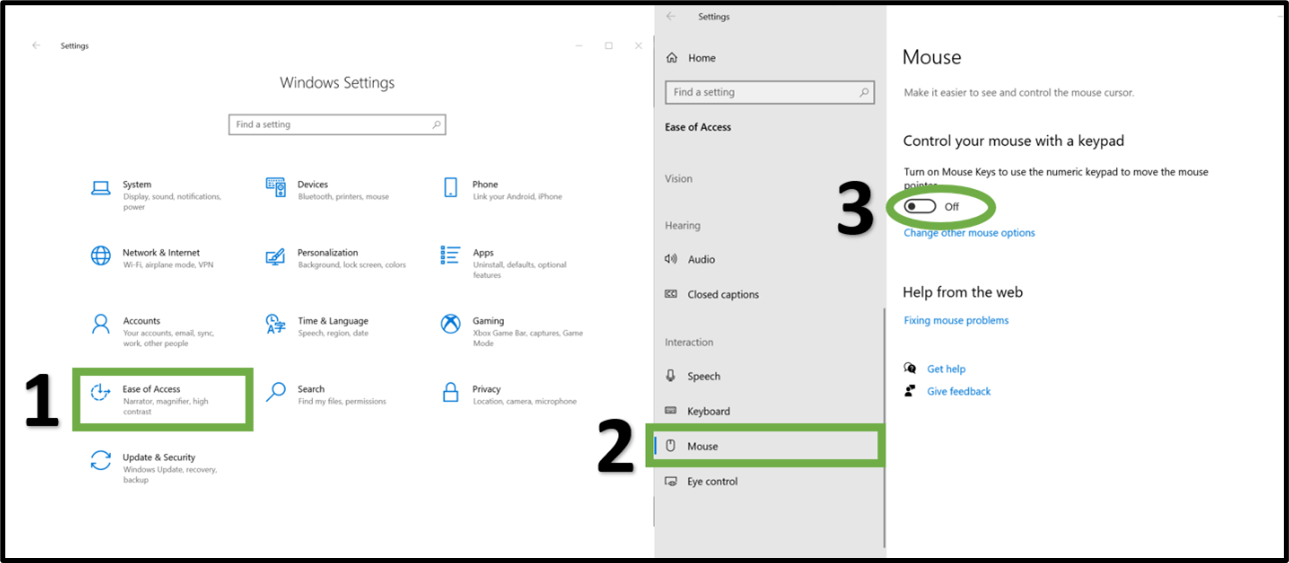
Task: Click Find a setting field in Windows Settings
Action: [x=337, y=125]
